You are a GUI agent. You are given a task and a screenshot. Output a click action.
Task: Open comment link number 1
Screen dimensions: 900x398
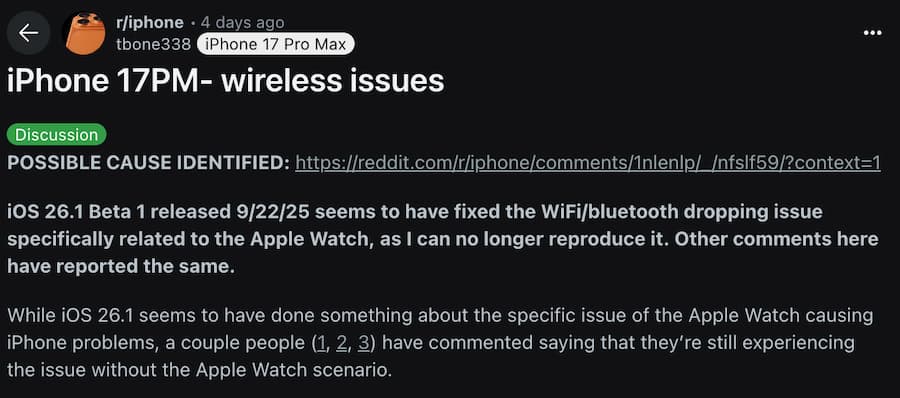point(323,343)
